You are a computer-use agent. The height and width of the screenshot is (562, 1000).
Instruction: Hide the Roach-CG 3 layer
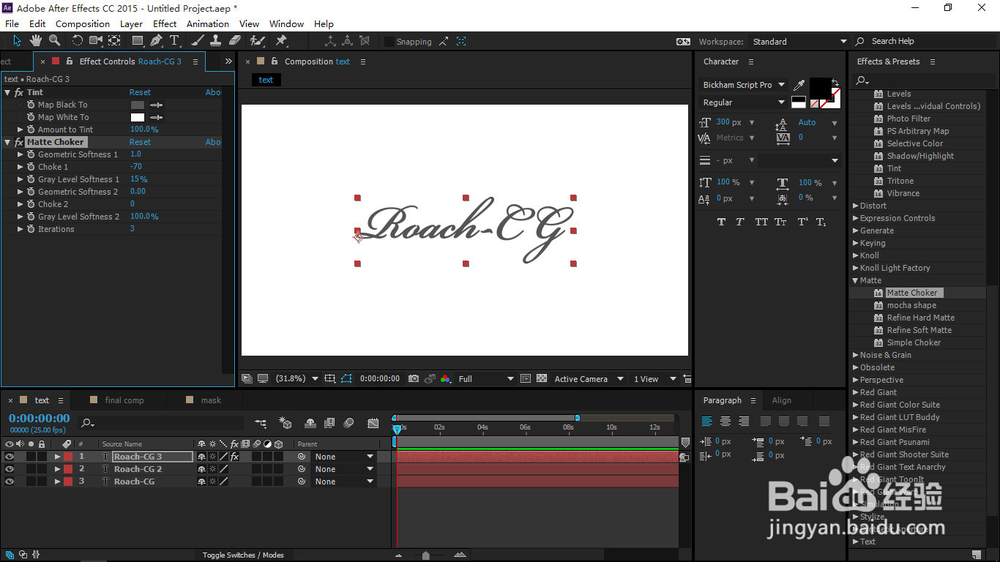point(9,457)
